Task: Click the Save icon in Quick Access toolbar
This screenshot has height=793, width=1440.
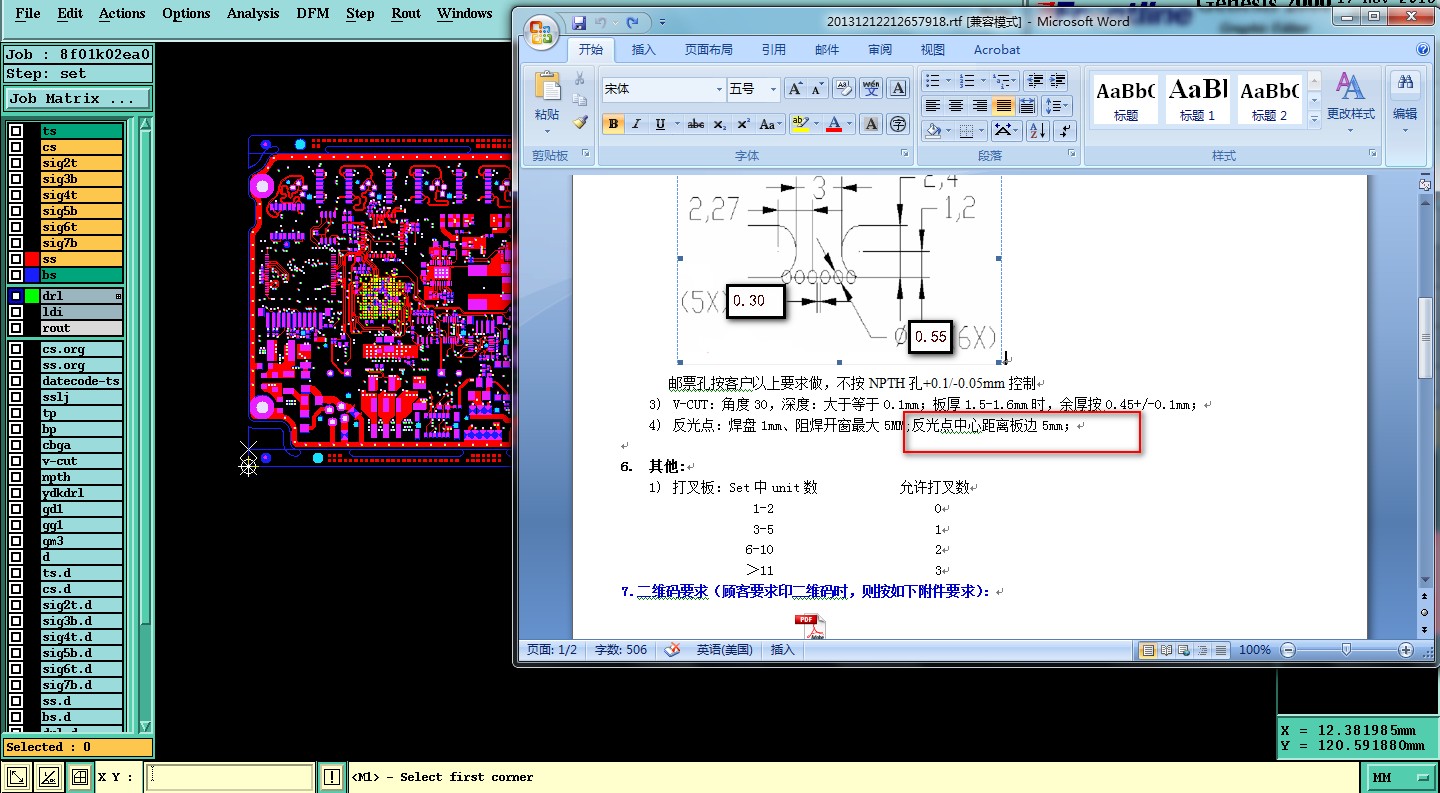Action: [x=579, y=22]
